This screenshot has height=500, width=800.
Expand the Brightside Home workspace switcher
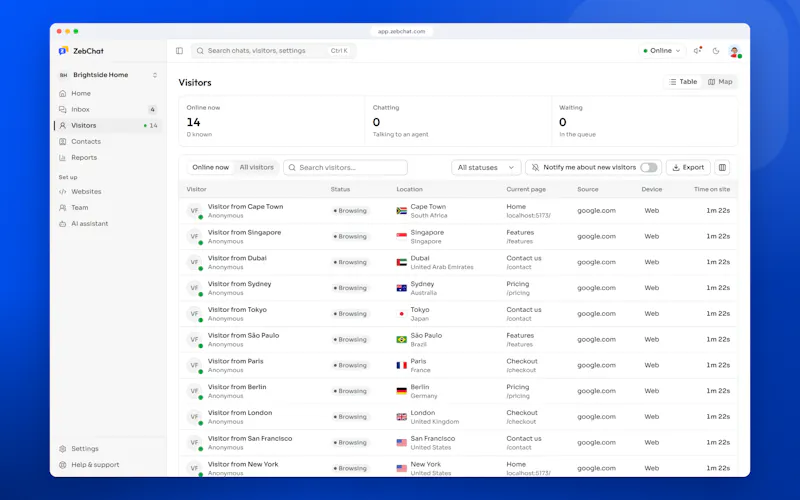pyautogui.click(x=108, y=75)
